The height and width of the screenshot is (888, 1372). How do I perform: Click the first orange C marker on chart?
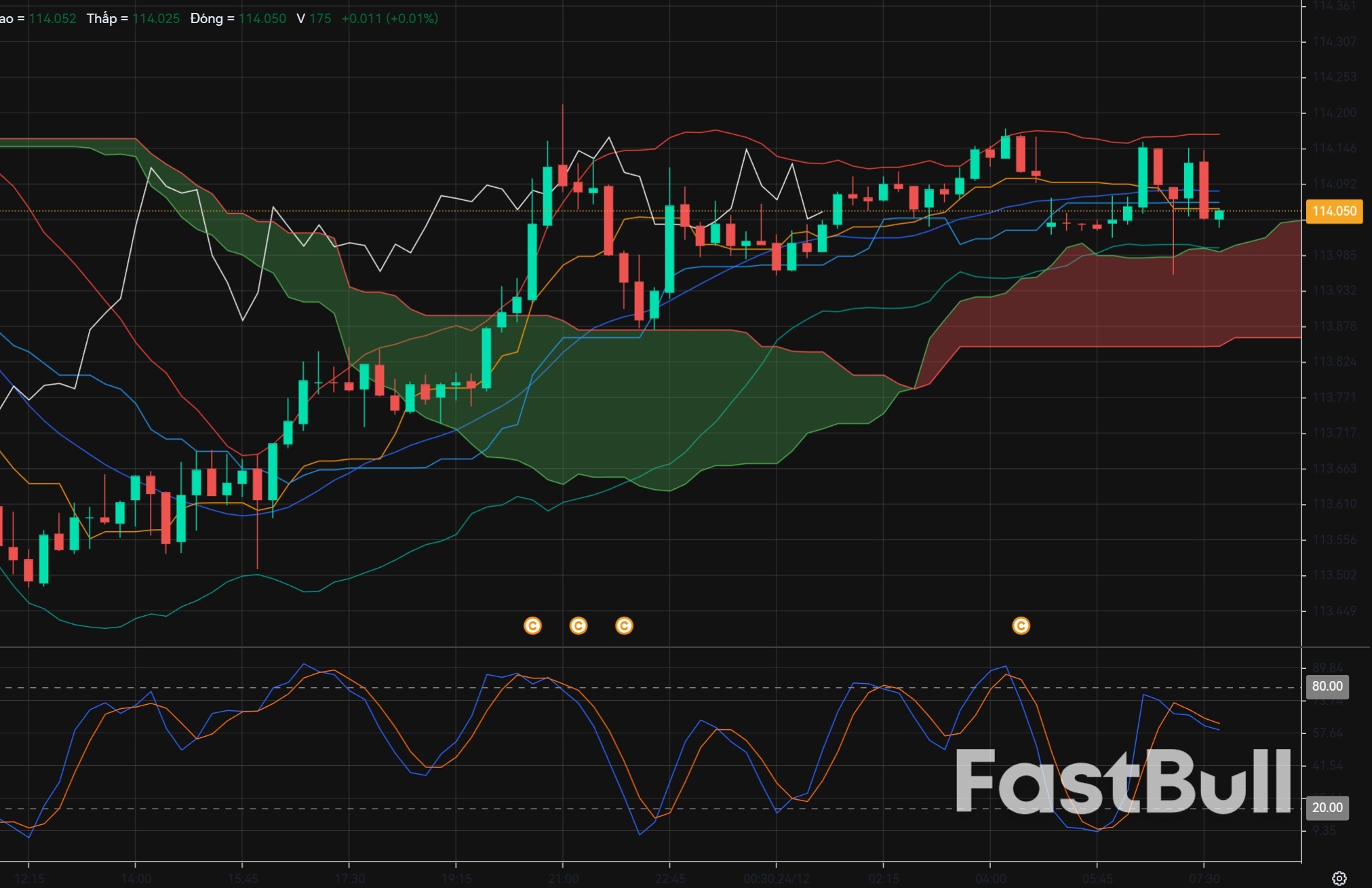tap(533, 626)
